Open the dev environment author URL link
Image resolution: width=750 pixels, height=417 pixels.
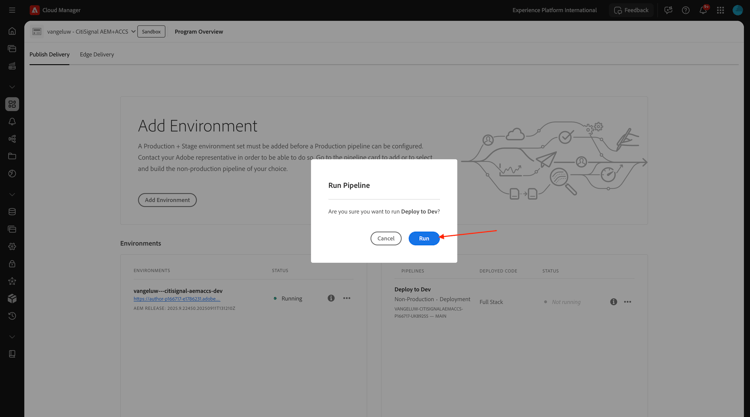(177, 299)
